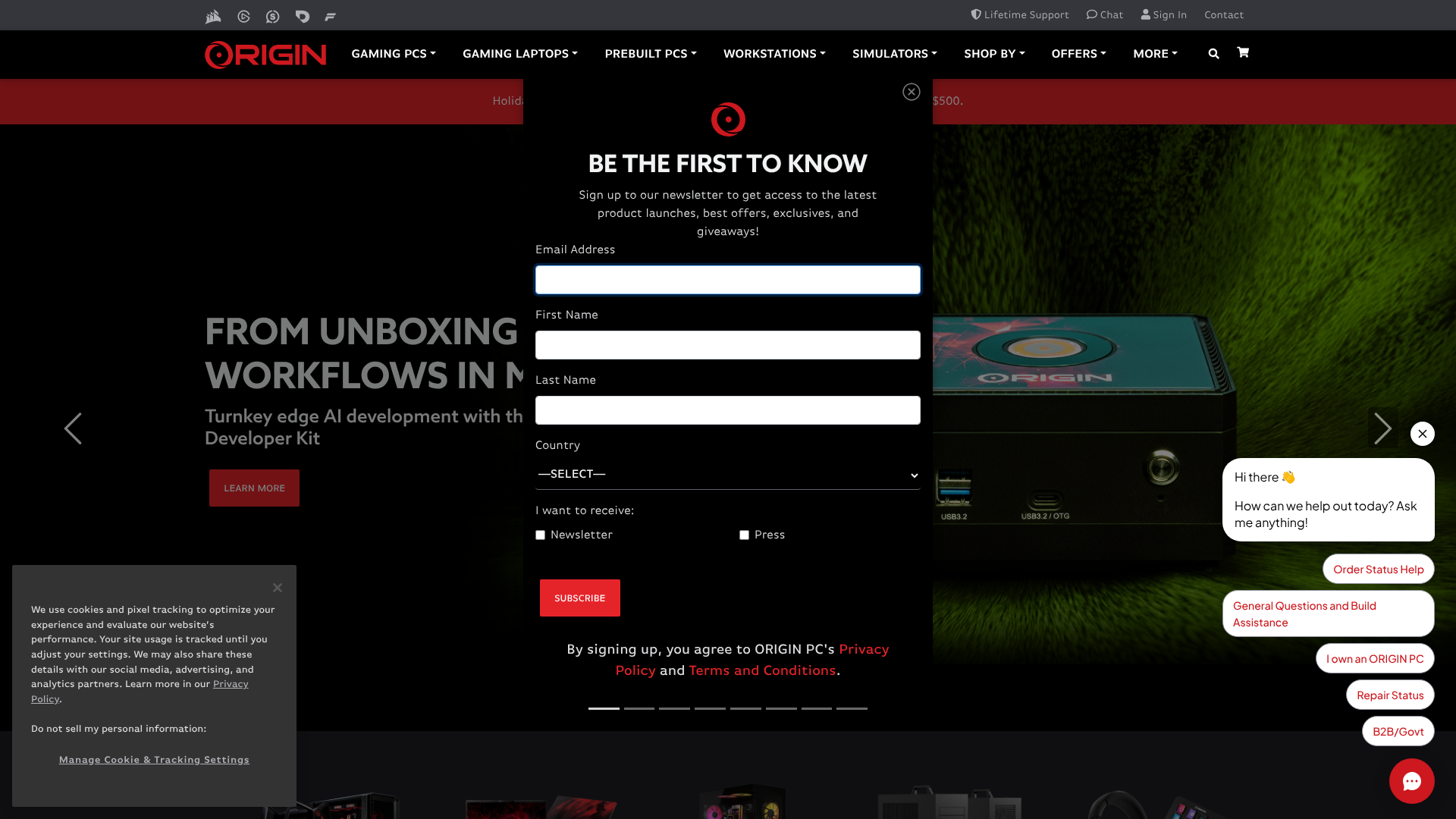Open the Corsair sails brand logo

point(213,16)
